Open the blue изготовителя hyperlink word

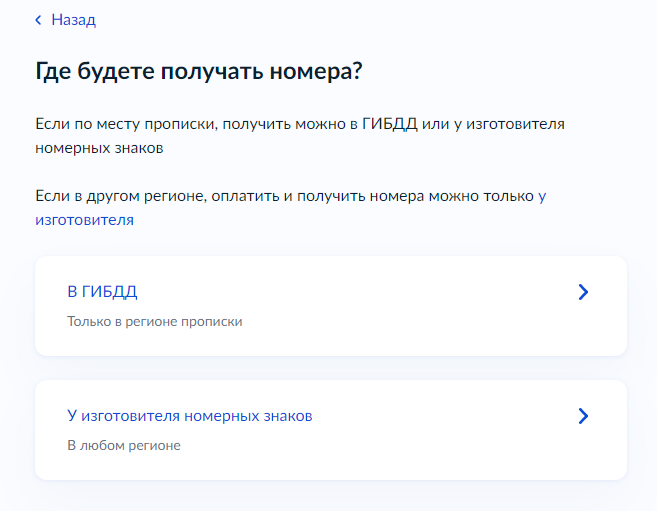pos(84,220)
